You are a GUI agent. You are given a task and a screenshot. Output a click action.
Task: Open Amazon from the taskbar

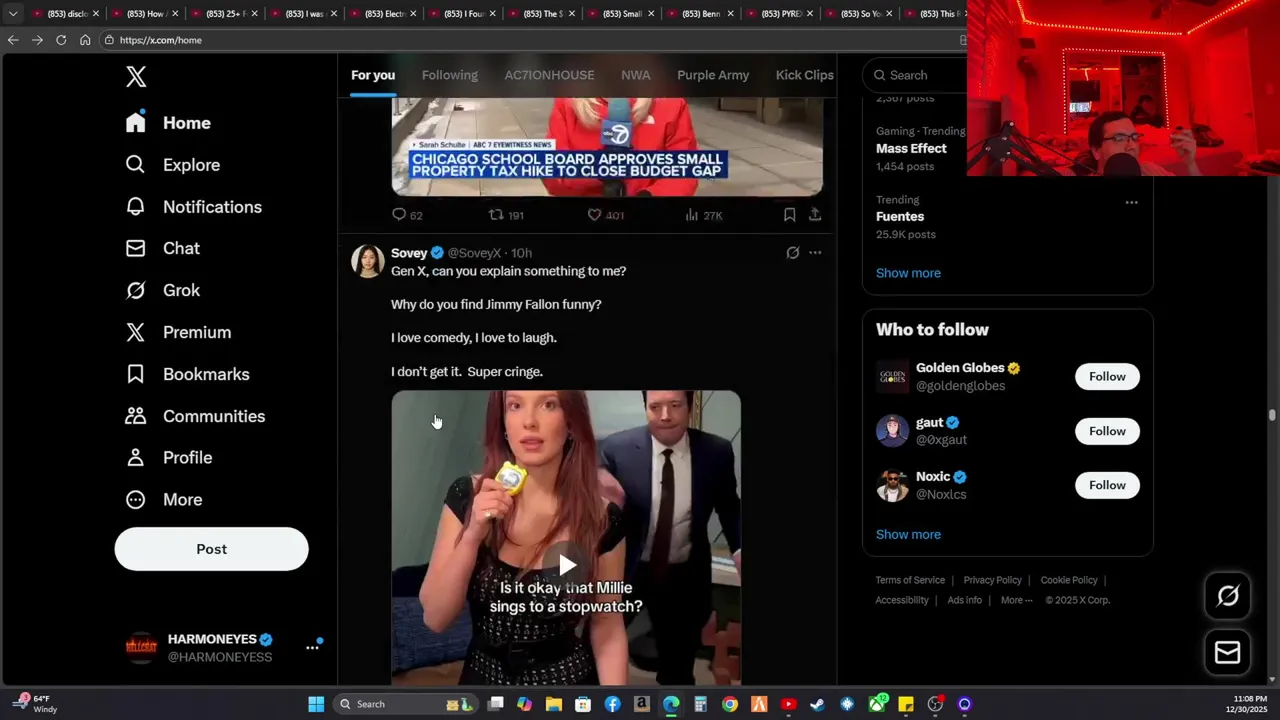coord(642,704)
